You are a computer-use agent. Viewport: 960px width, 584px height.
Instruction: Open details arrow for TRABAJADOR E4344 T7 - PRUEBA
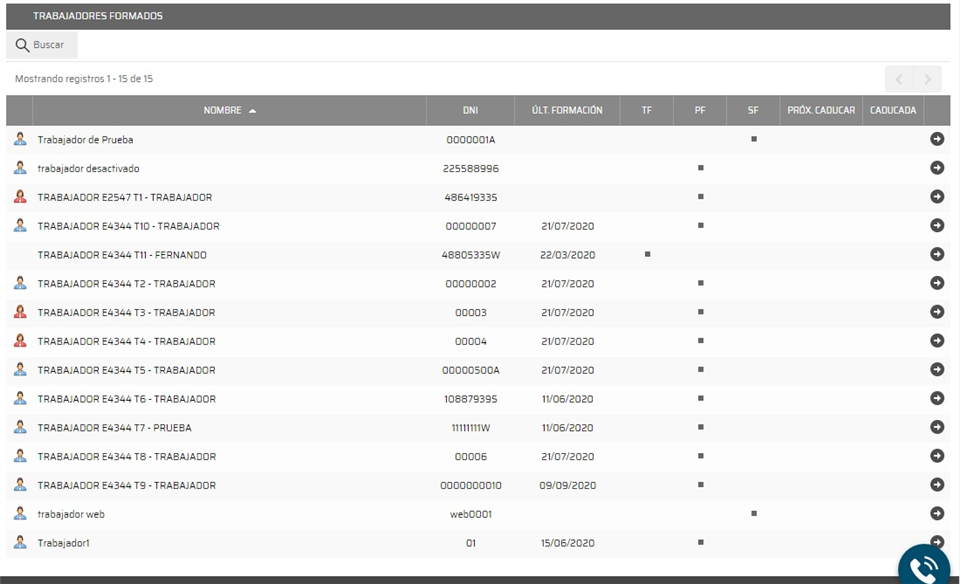(x=937, y=427)
